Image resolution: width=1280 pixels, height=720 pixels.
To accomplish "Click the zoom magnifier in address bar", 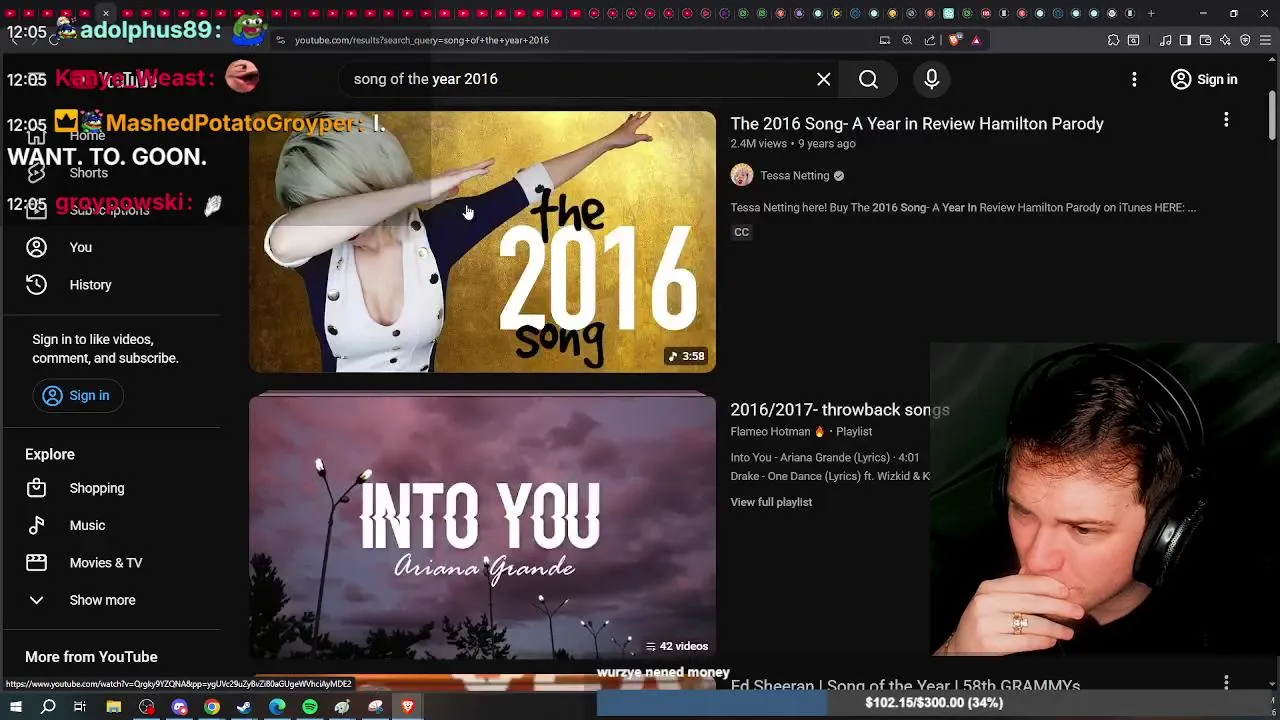I will pos(907,40).
